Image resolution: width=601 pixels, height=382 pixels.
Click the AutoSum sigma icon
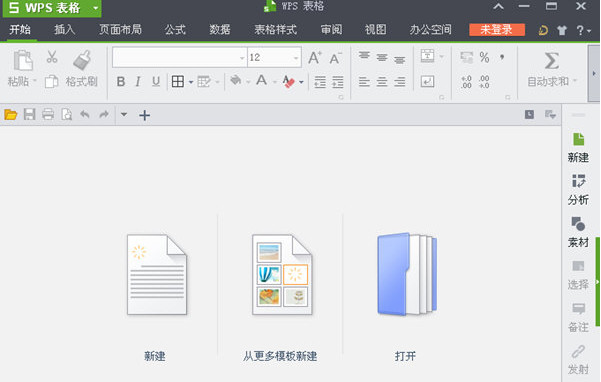[552, 61]
